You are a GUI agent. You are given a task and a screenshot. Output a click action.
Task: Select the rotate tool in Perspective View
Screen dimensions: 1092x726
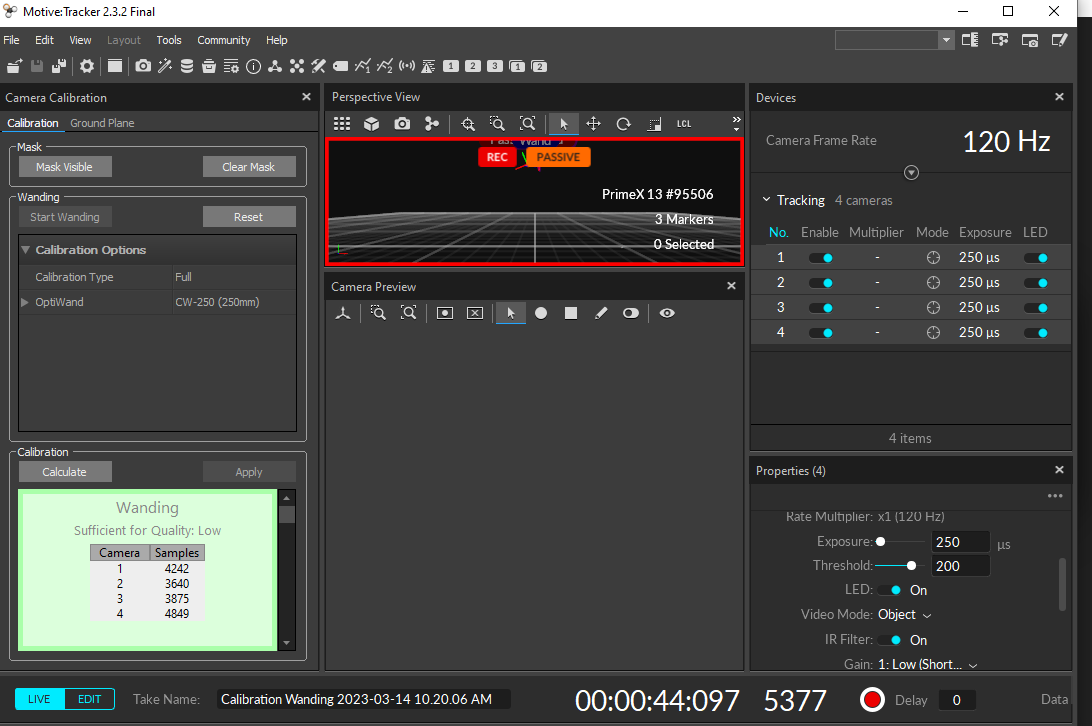pyautogui.click(x=623, y=124)
